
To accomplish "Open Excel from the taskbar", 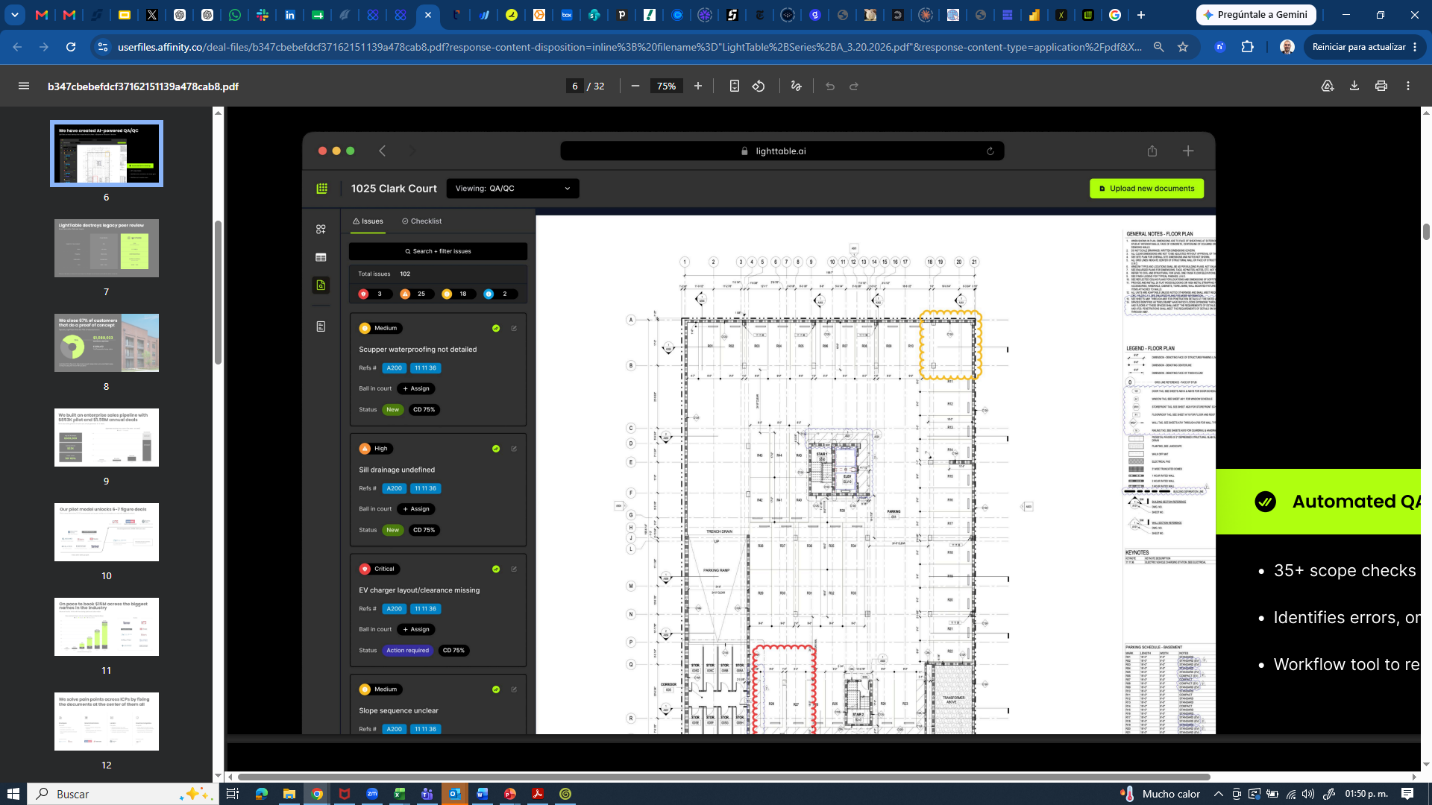I will (399, 794).
